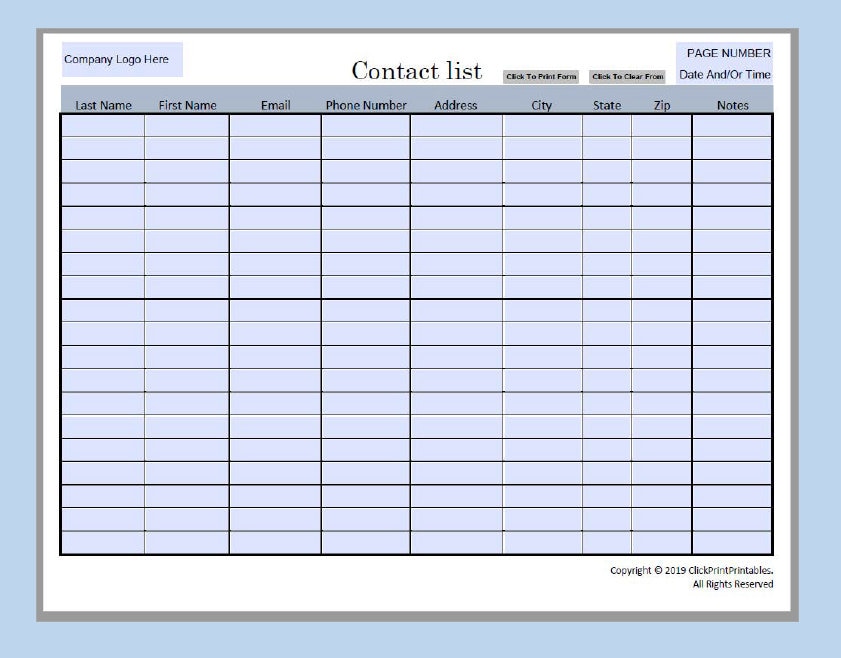Click the Address column header
The height and width of the screenshot is (658, 841).
tap(456, 105)
